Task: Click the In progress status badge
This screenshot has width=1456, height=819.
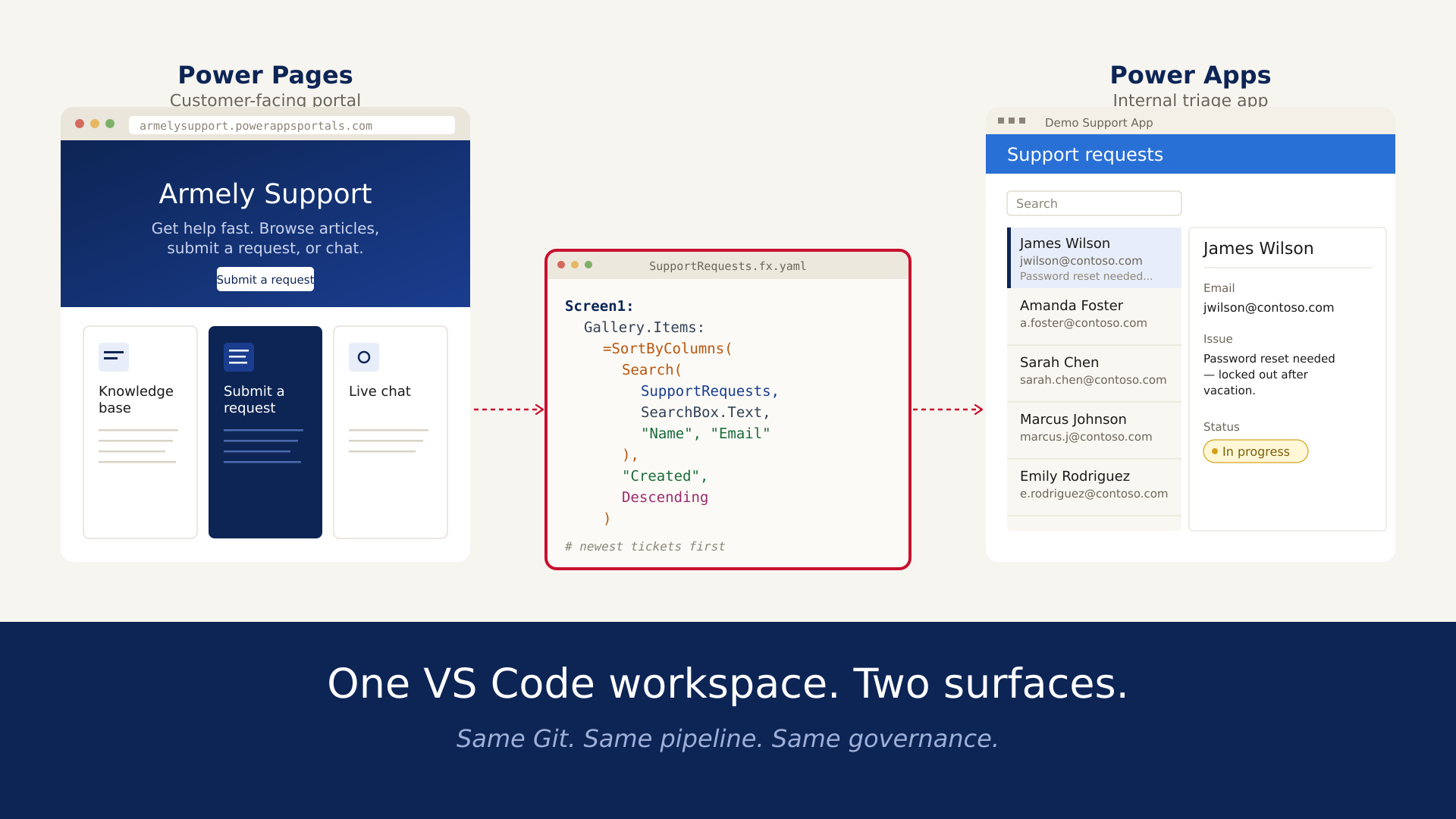Action: pyautogui.click(x=1255, y=451)
